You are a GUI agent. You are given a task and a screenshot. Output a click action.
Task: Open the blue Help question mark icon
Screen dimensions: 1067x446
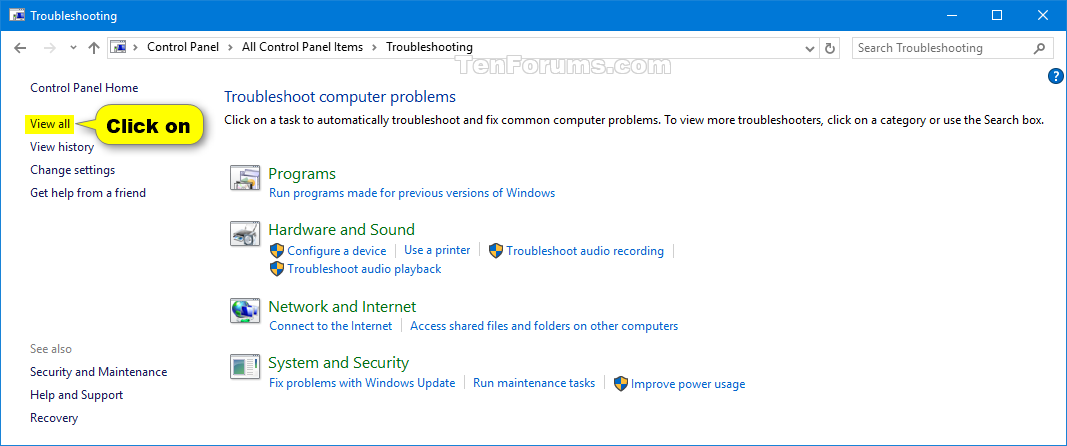point(1056,76)
